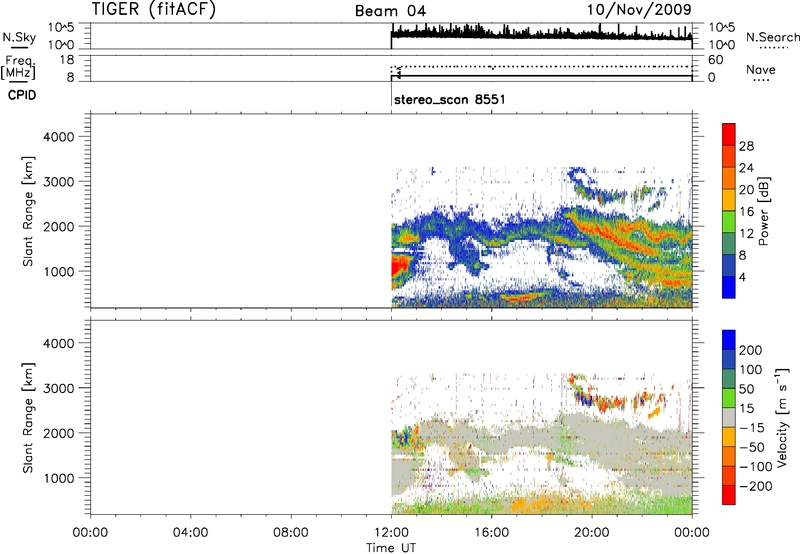Pick the yellow-orange segment of power colorbar

[x=729, y=199]
